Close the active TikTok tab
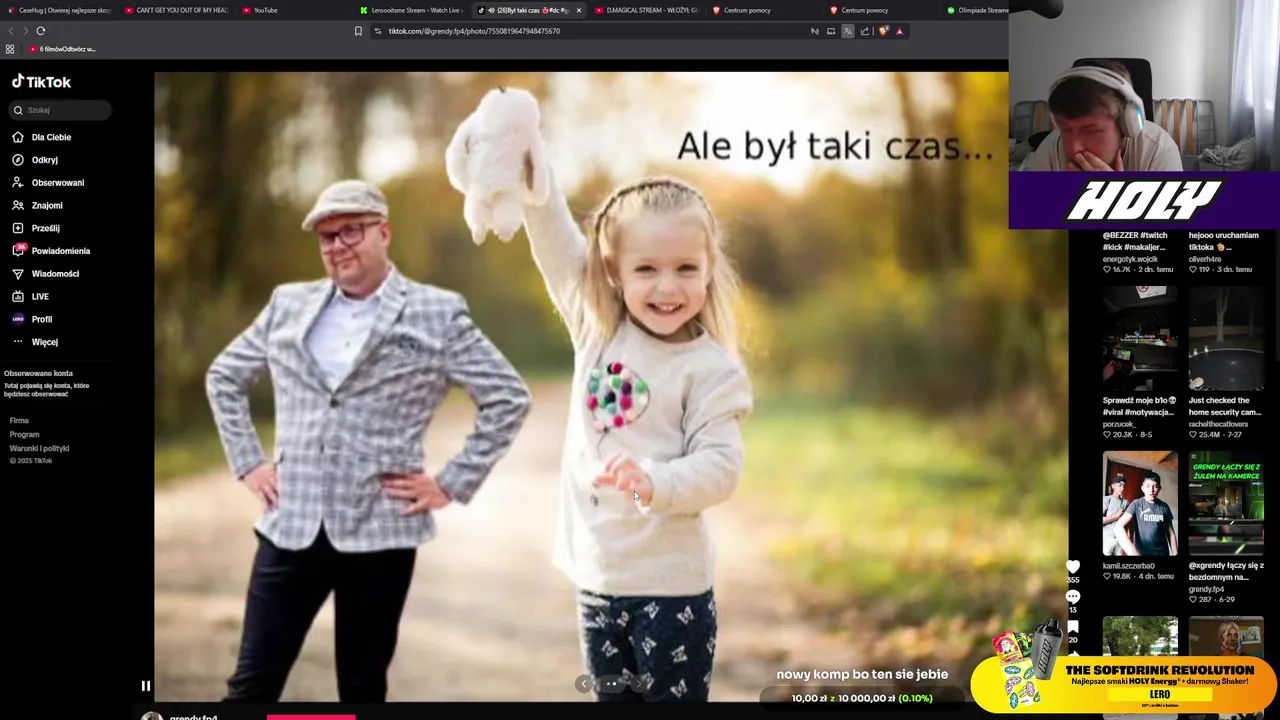This screenshot has width=1280, height=720. (580, 10)
